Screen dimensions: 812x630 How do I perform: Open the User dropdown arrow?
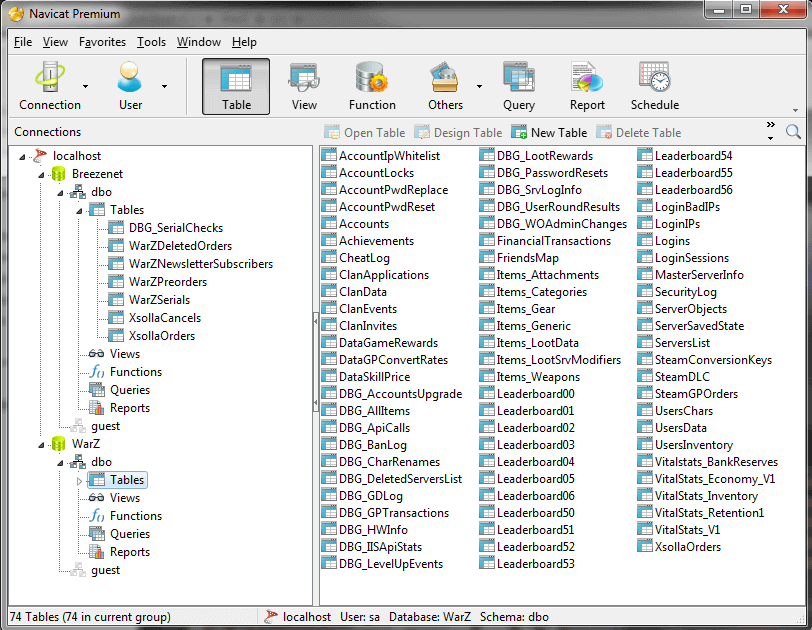[164, 86]
